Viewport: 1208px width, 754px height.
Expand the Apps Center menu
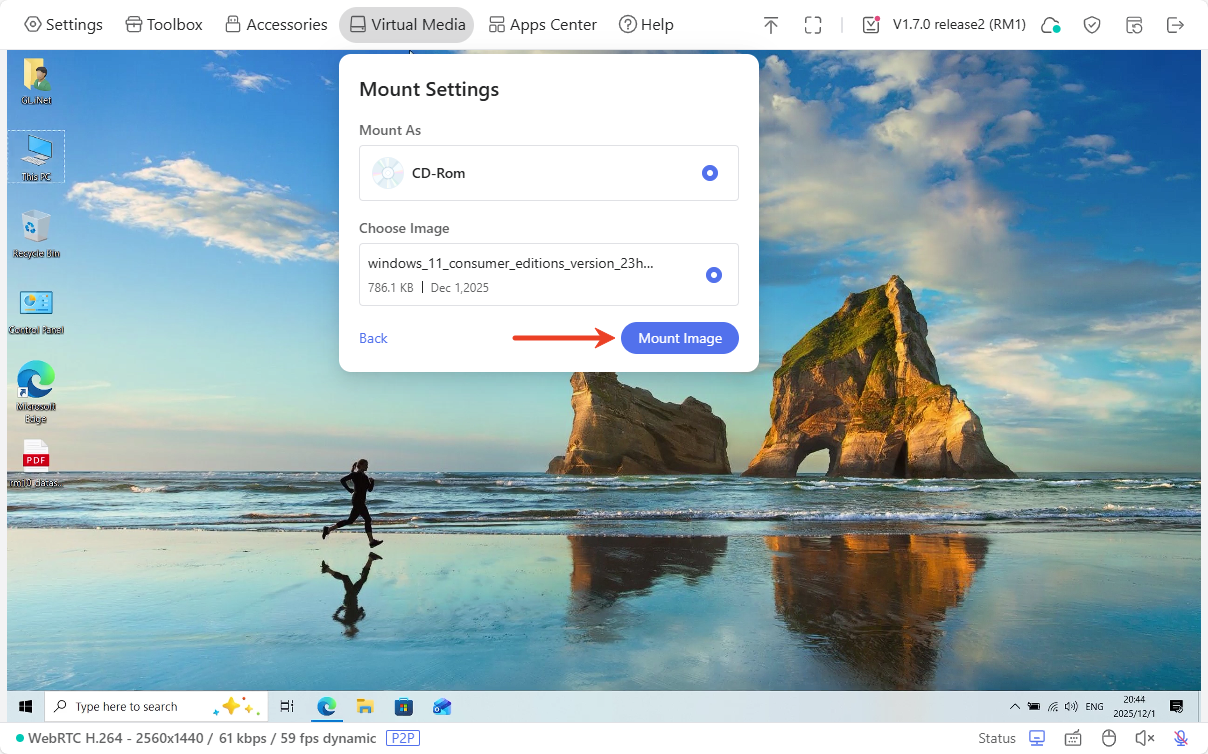coord(543,25)
